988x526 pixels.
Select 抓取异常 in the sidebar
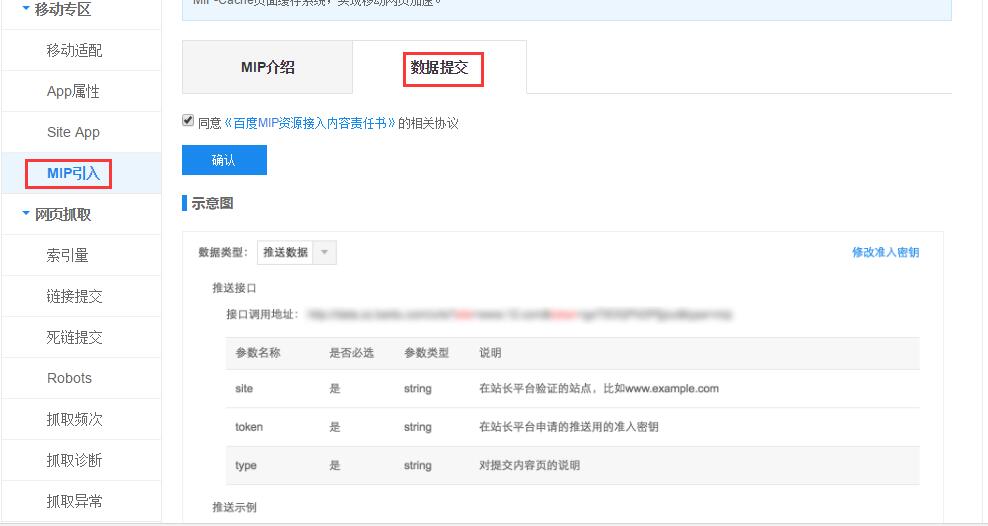[74, 501]
